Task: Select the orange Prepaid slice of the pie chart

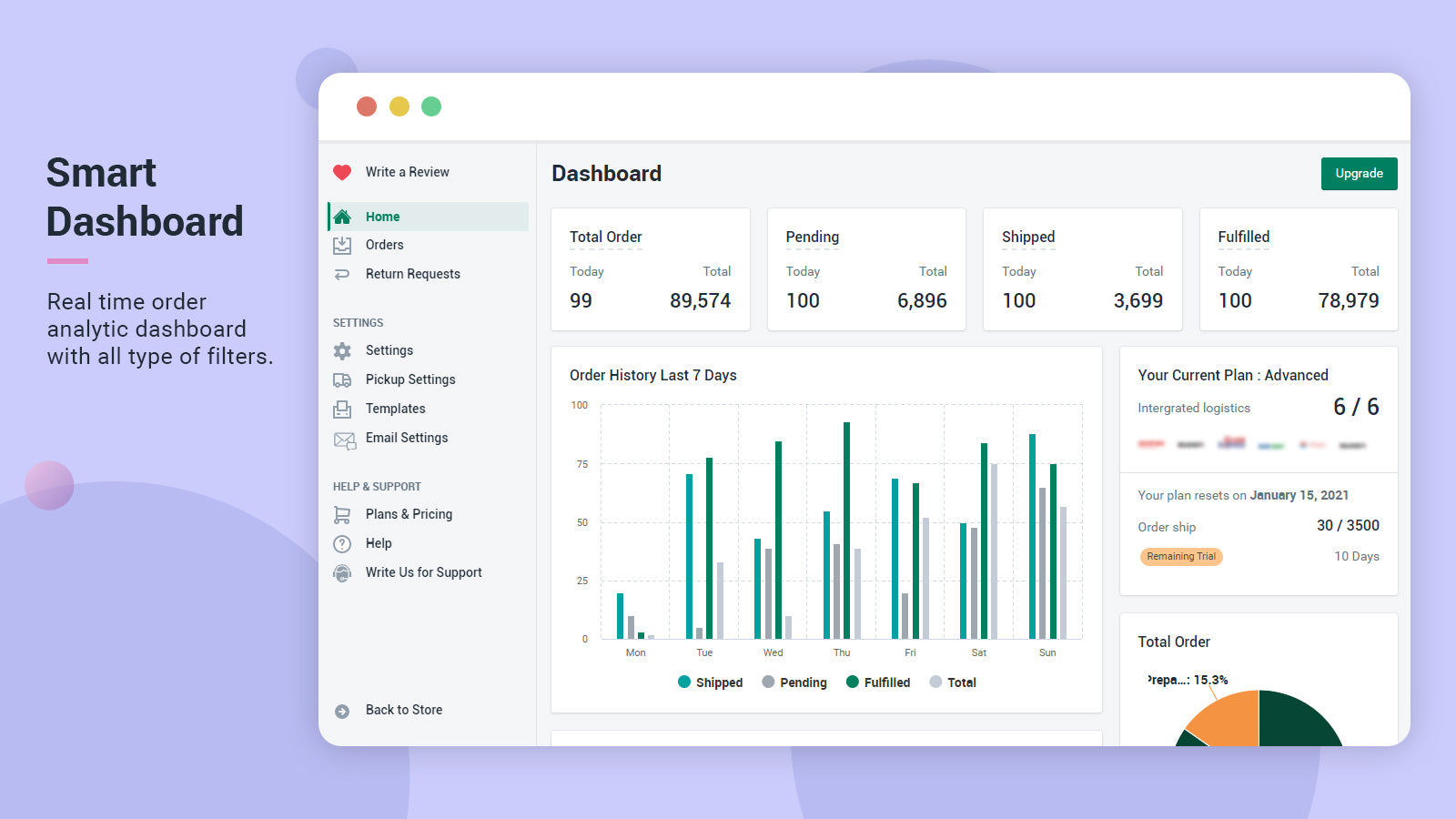Action: [1224, 719]
